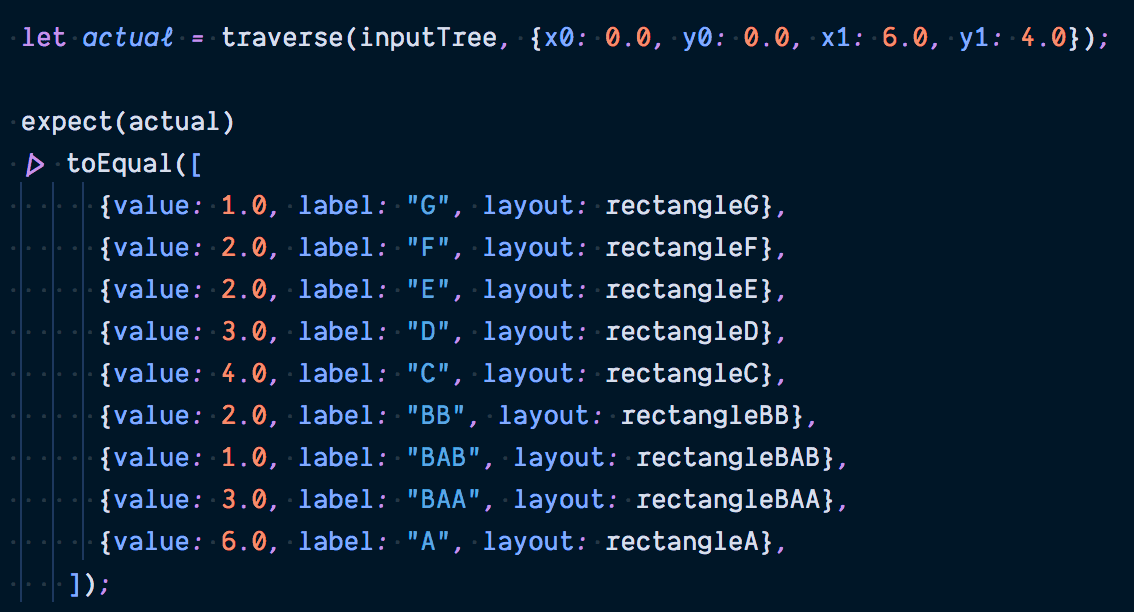Place cursor on the actual variable name

tap(127, 38)
